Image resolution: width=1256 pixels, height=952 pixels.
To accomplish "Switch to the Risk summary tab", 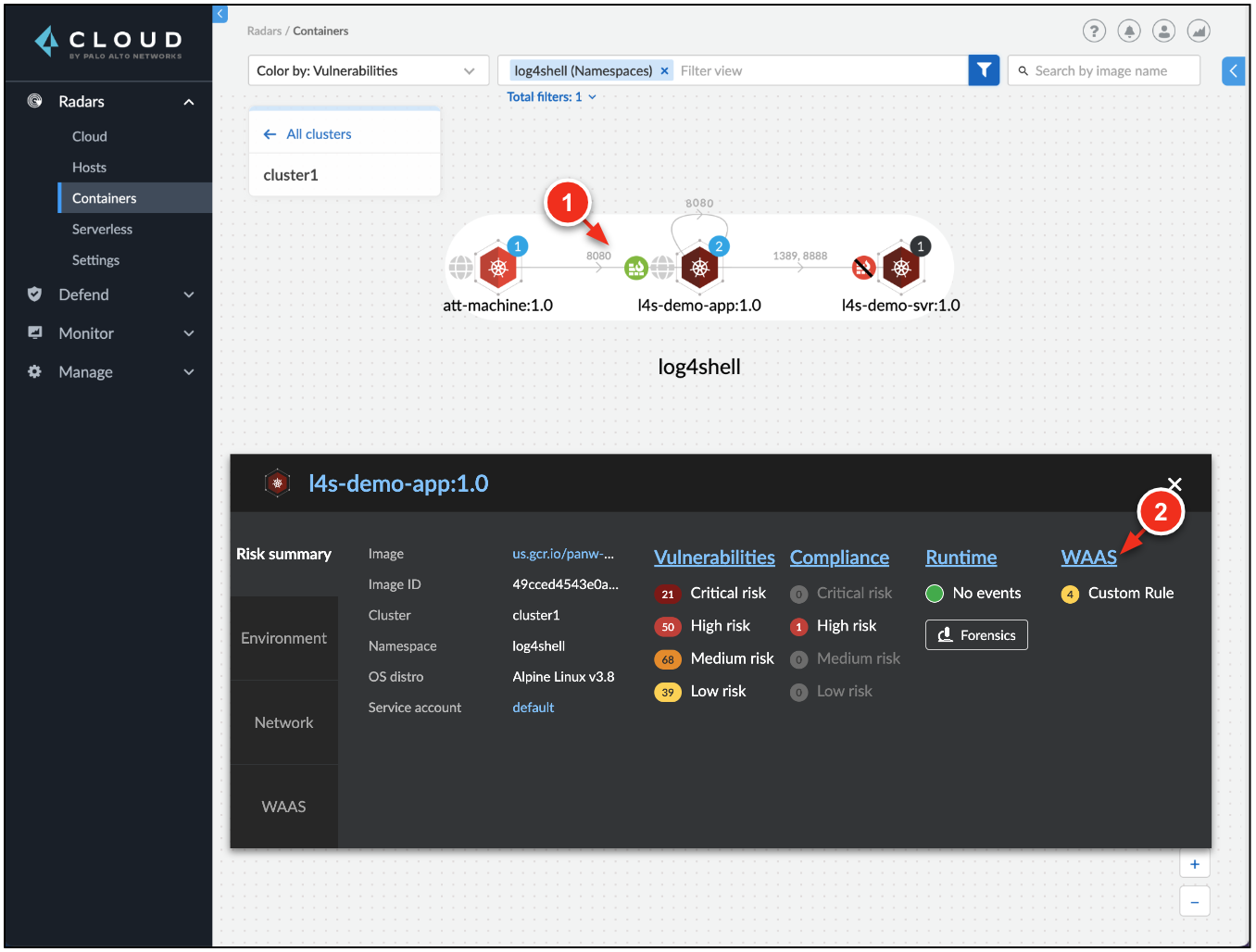I will [283, 554].
